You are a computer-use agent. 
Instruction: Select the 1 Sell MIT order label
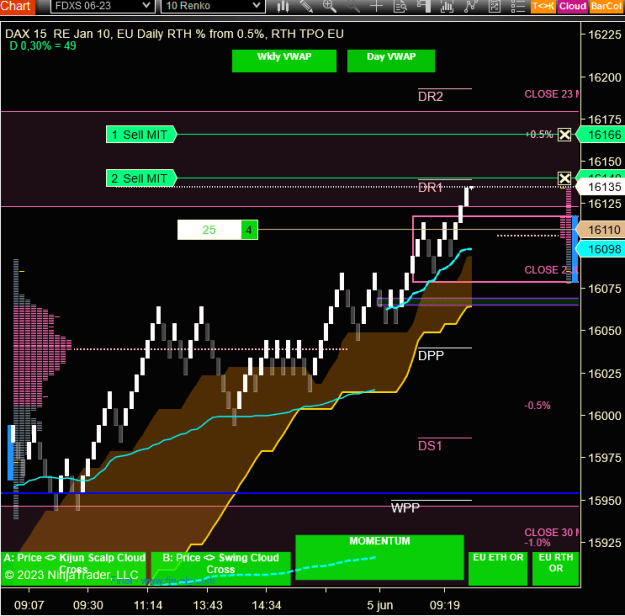pos(141,134)
